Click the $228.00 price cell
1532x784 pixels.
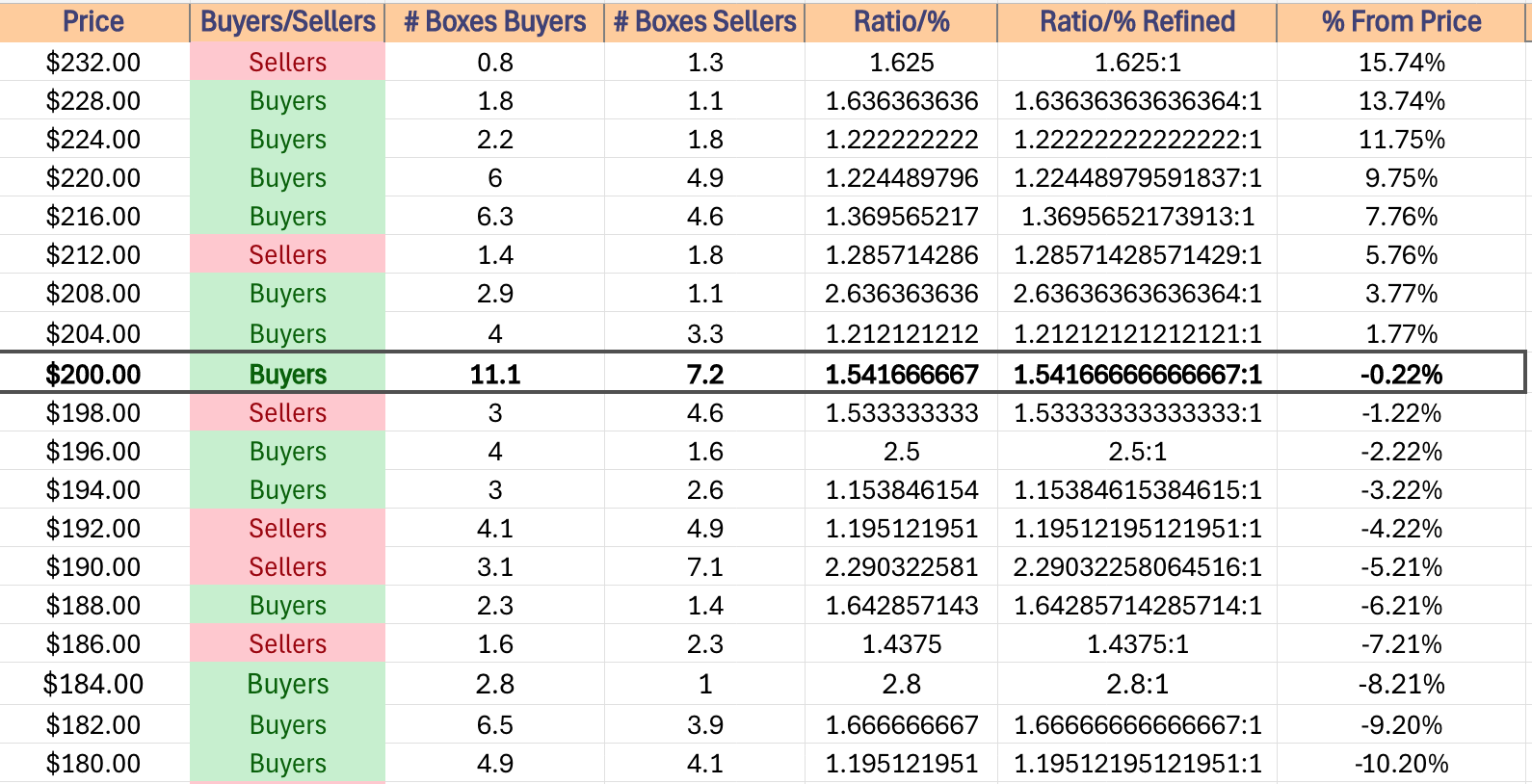coord(93,101)
